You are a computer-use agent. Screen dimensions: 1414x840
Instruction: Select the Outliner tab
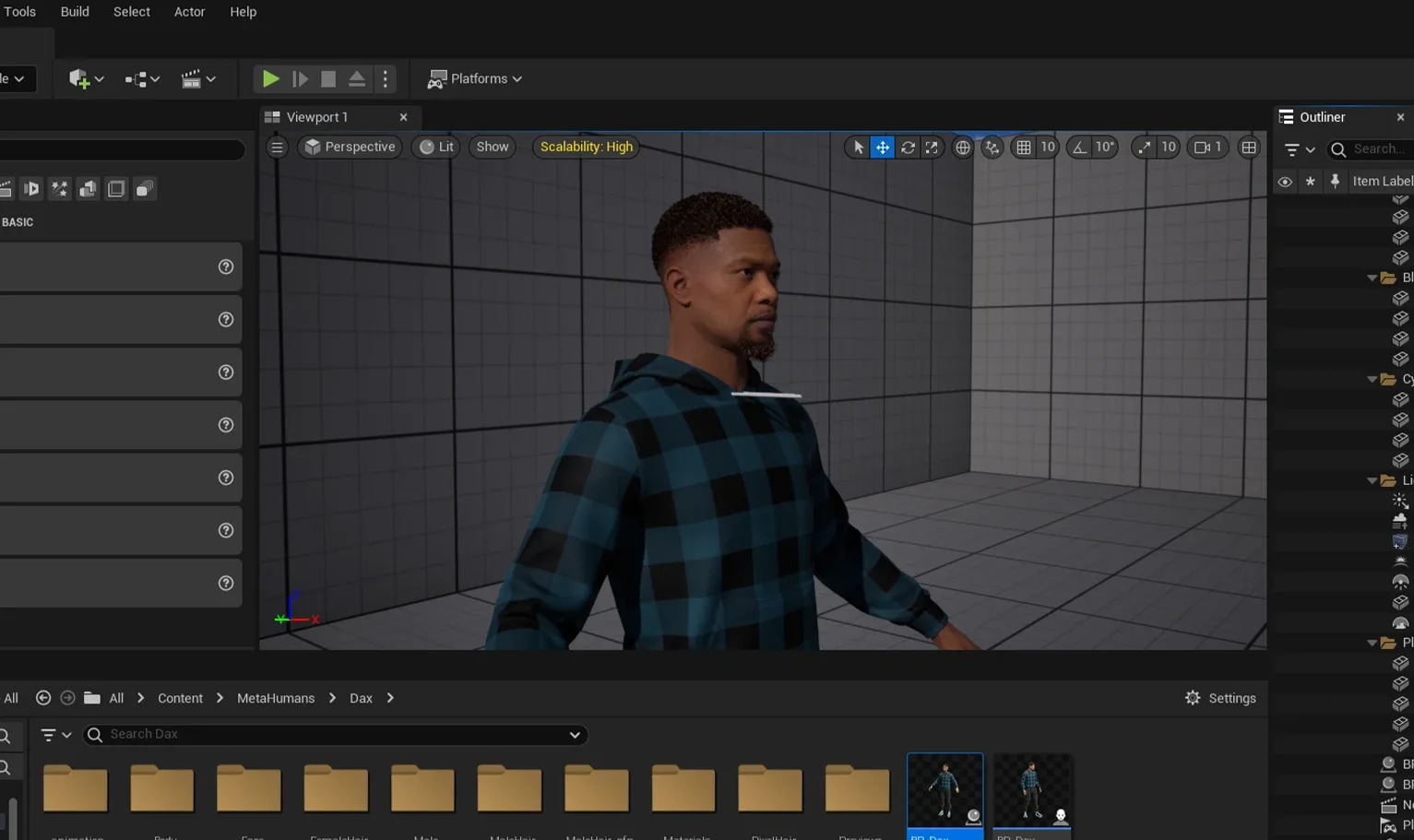pos(1323,117)
